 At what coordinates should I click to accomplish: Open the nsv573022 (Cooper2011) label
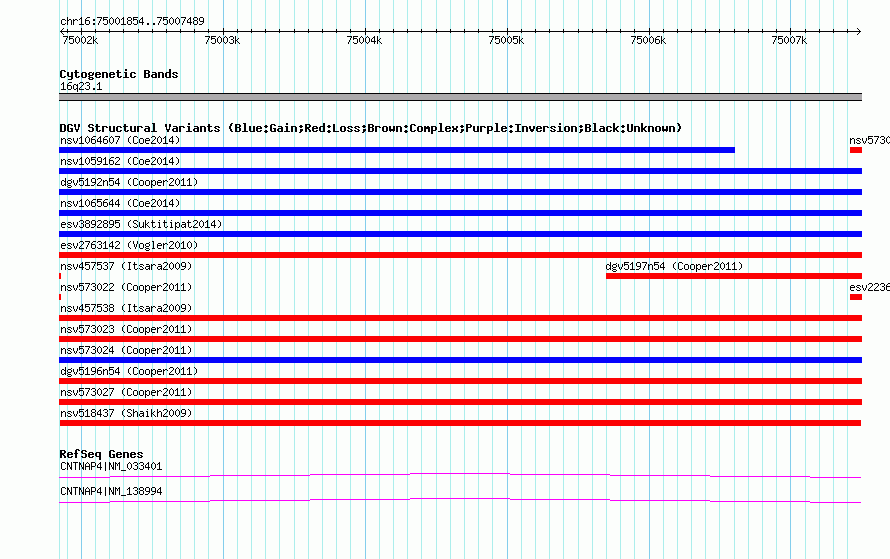coord(126,287)
